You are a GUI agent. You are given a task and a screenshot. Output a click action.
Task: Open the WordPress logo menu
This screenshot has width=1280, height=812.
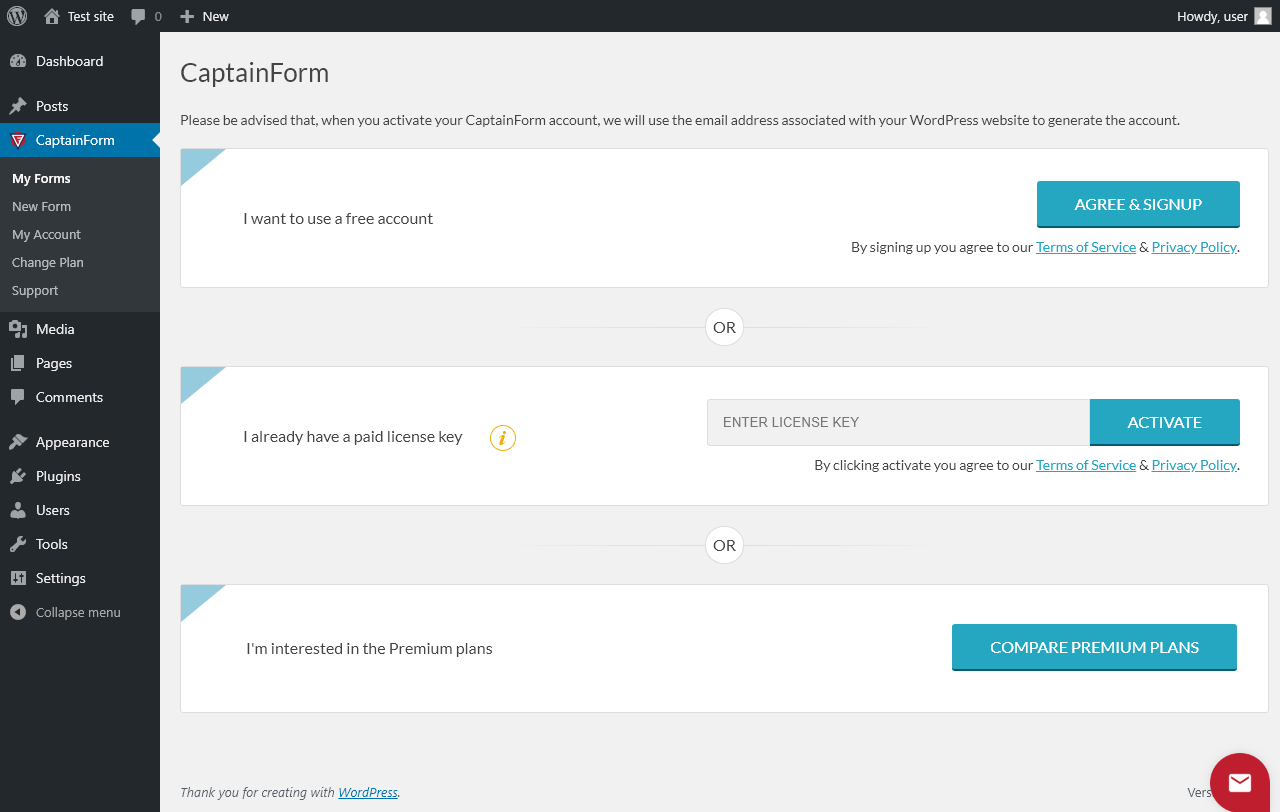click(x=17, y=16)
